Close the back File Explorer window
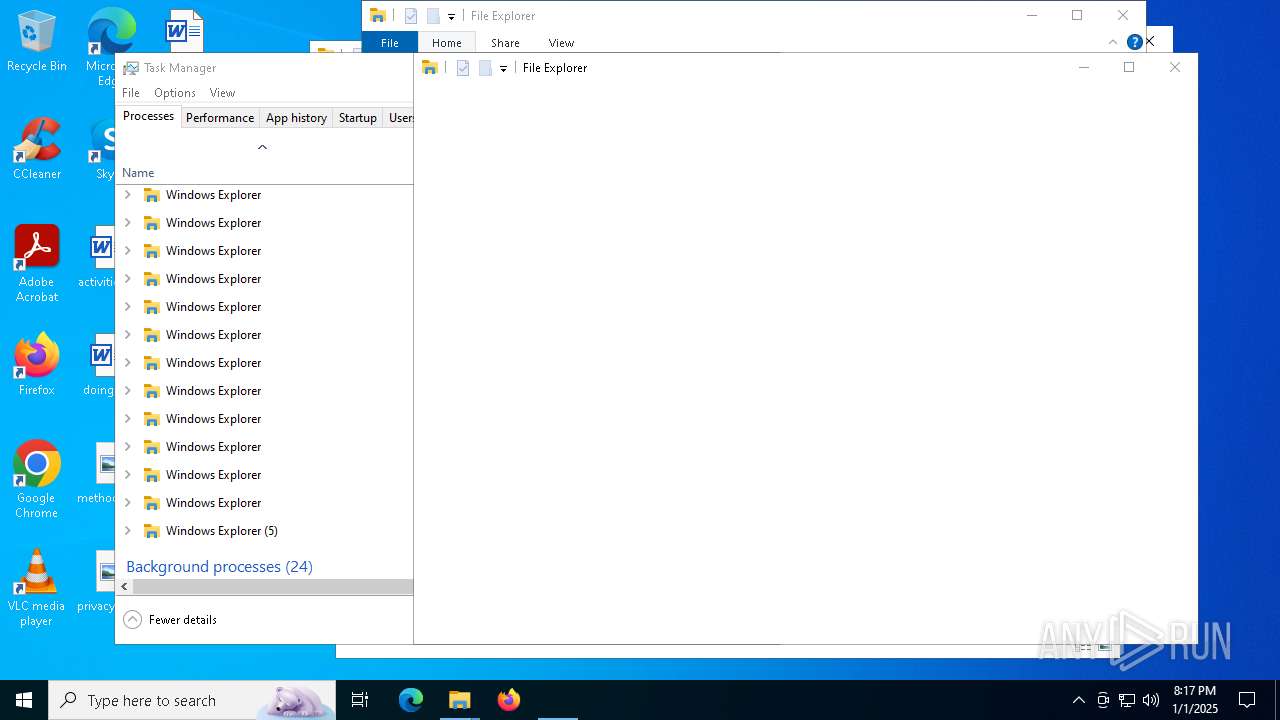 click(1123, 15)
